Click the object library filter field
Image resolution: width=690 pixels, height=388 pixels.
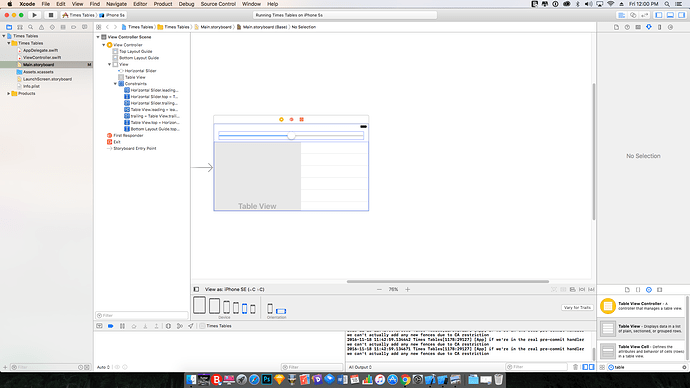pos(647,367)
